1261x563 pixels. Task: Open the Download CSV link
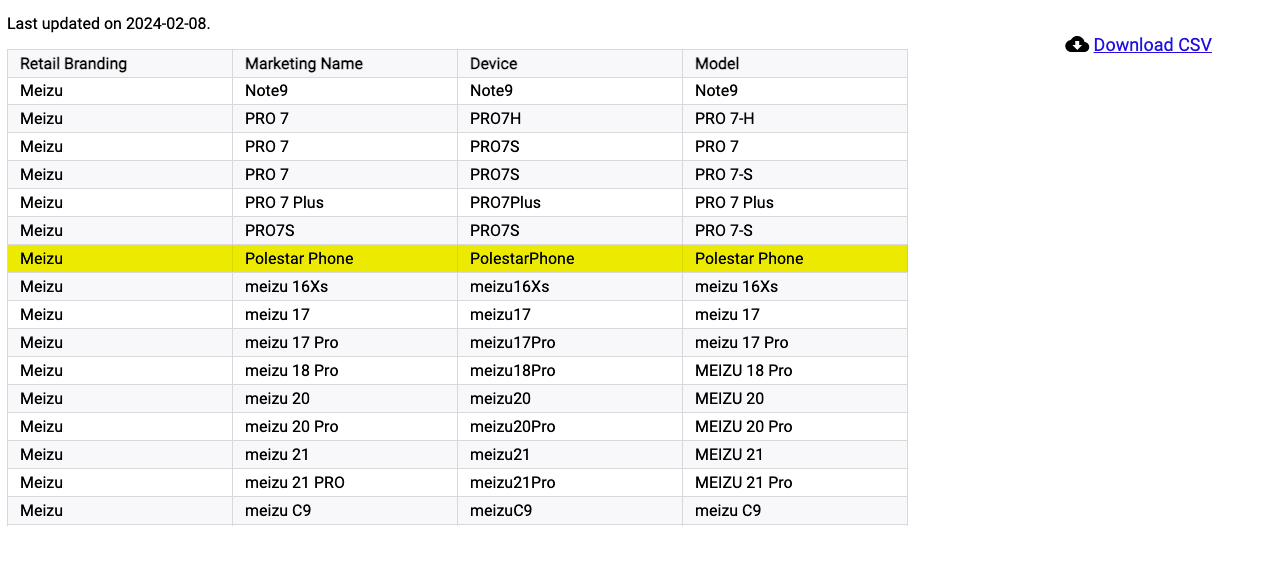tap(1152, 45)
